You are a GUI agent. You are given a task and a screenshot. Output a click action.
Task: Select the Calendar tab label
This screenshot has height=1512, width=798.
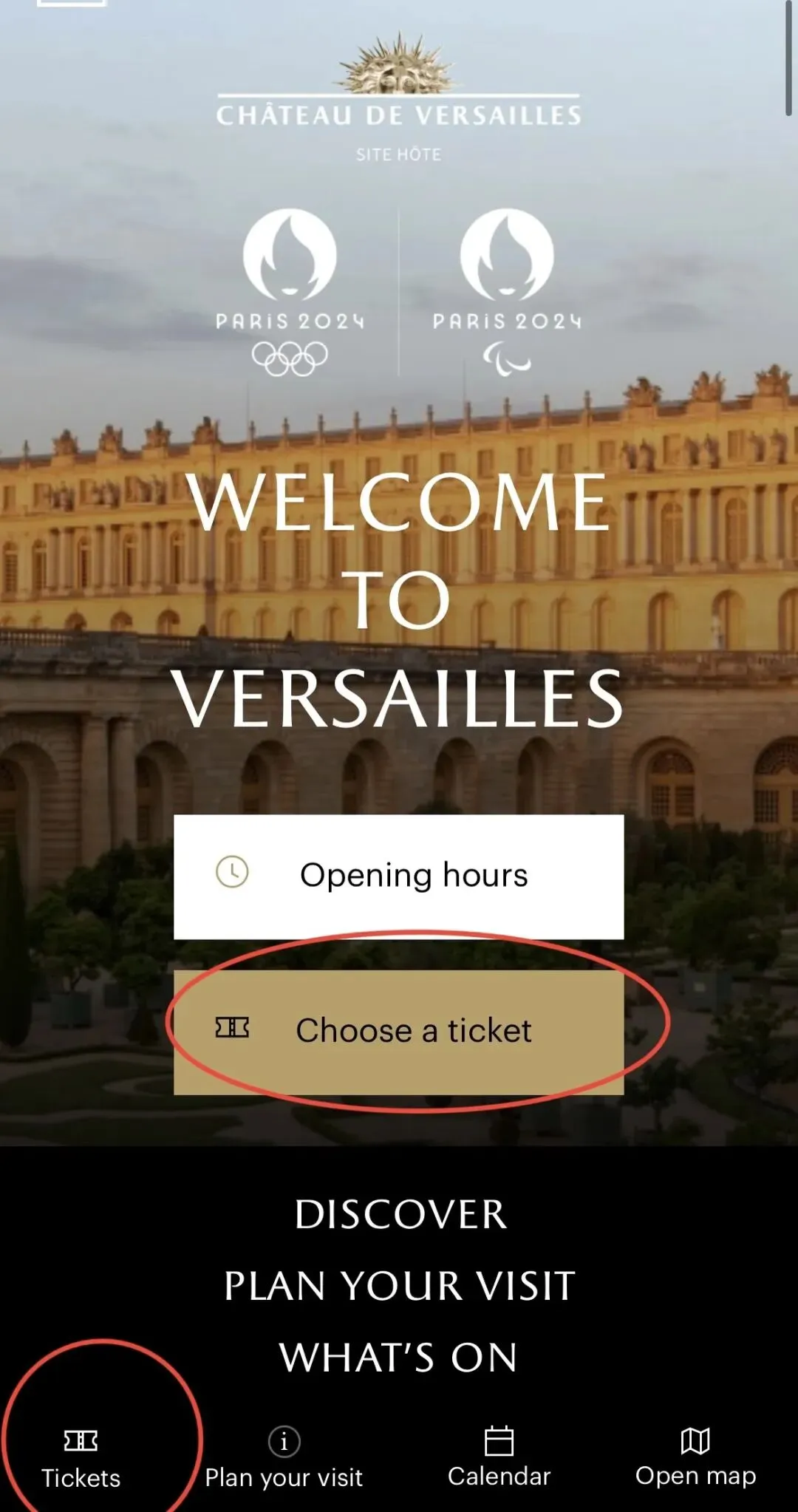point(499,1477)
